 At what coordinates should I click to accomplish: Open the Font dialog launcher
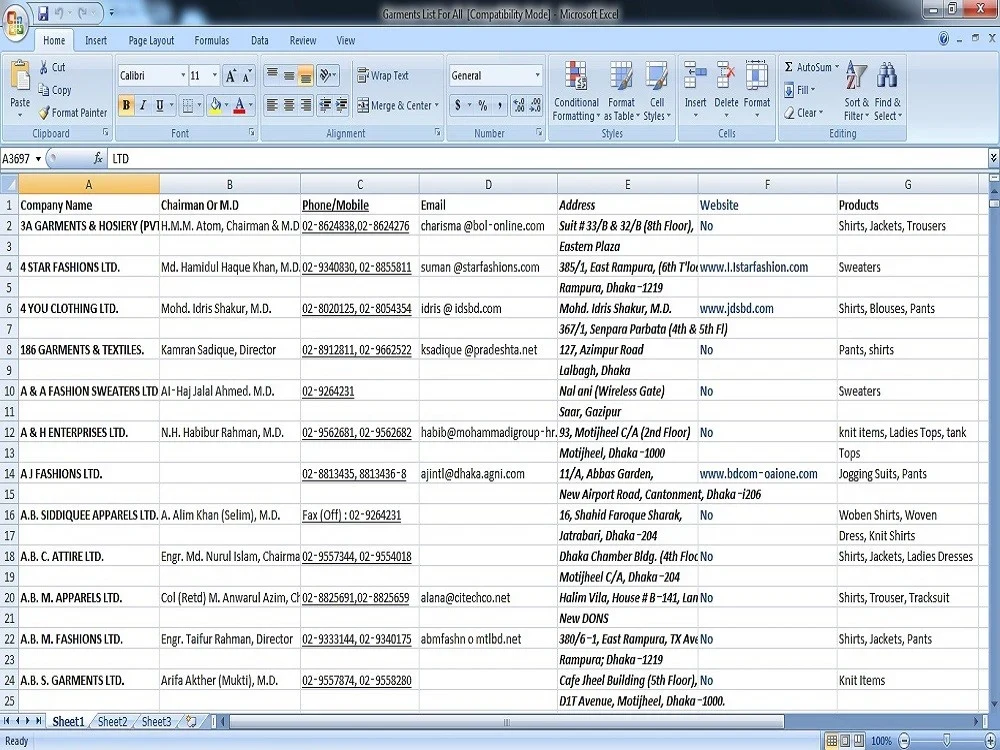pyautogui.click(x=252, y=133)
